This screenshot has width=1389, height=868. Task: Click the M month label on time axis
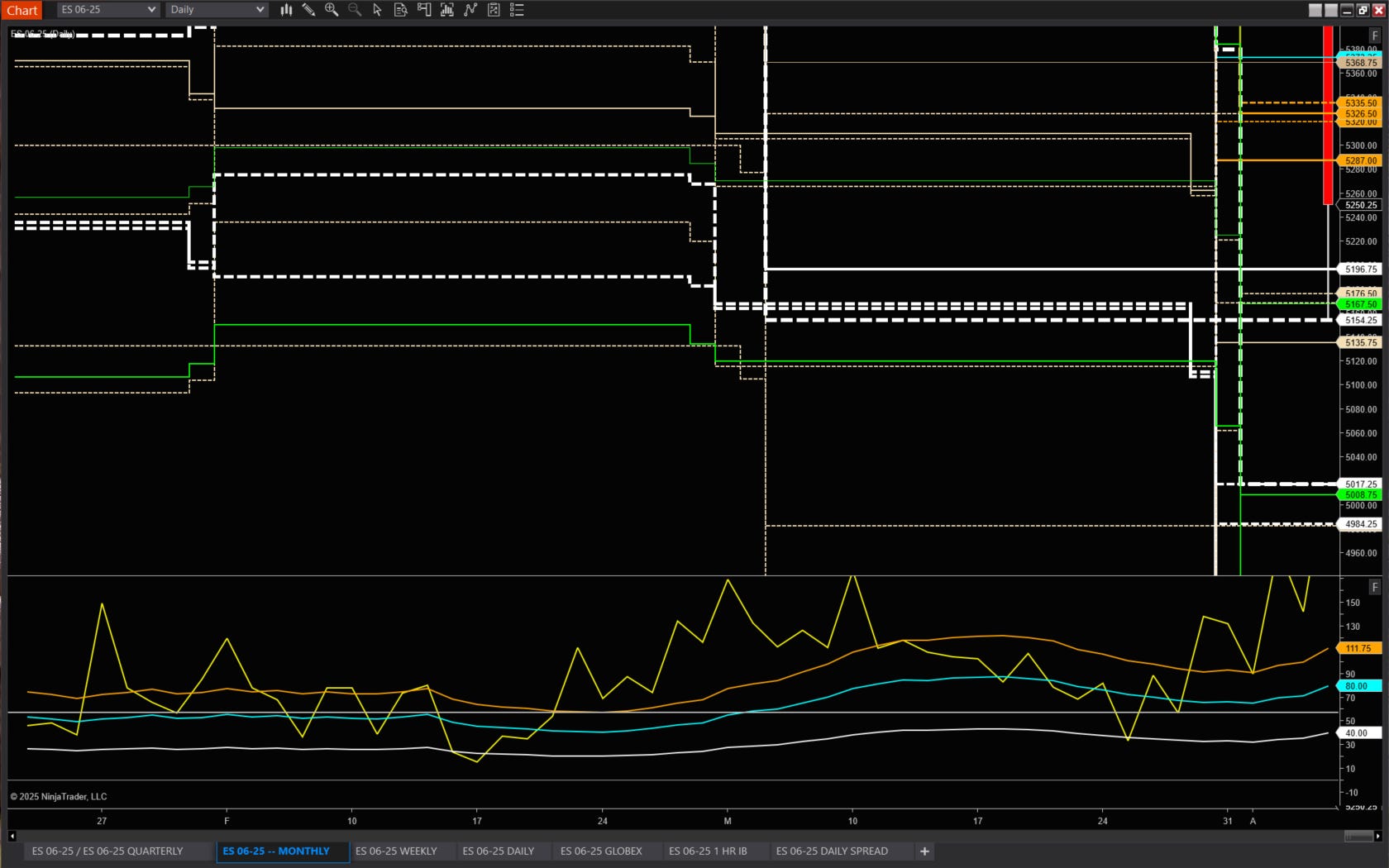pos(728,821)
